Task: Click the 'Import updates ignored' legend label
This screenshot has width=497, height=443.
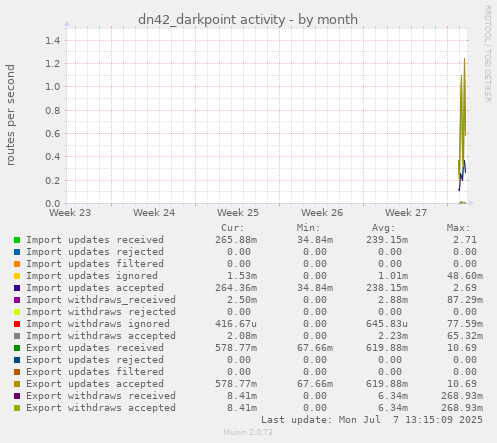Action: 92,276
